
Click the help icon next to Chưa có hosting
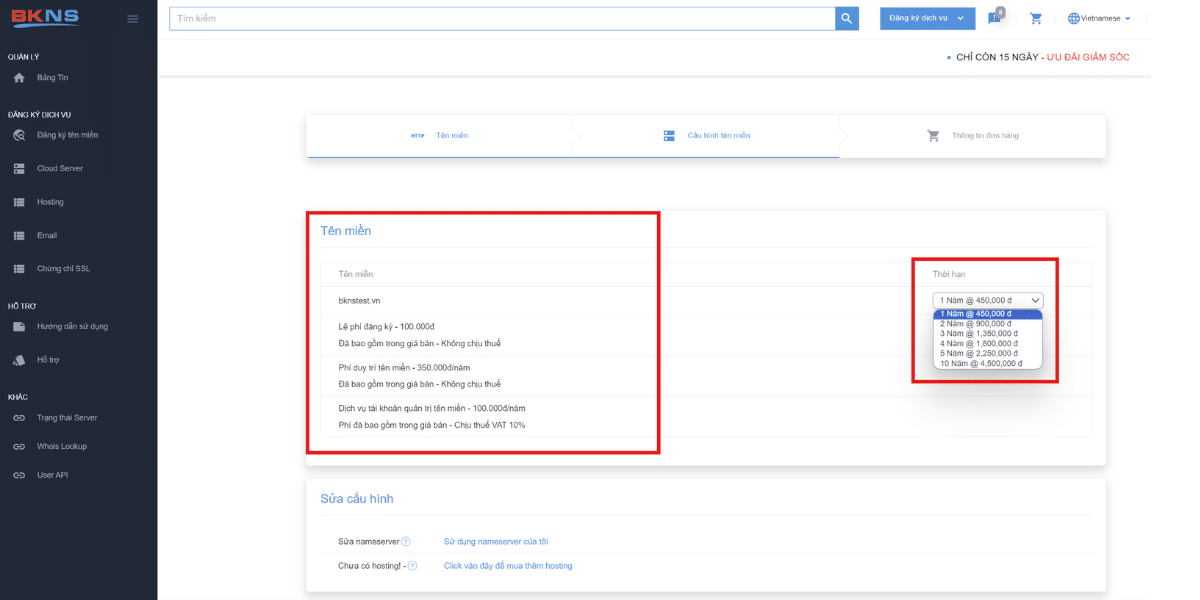coord(412,566)
